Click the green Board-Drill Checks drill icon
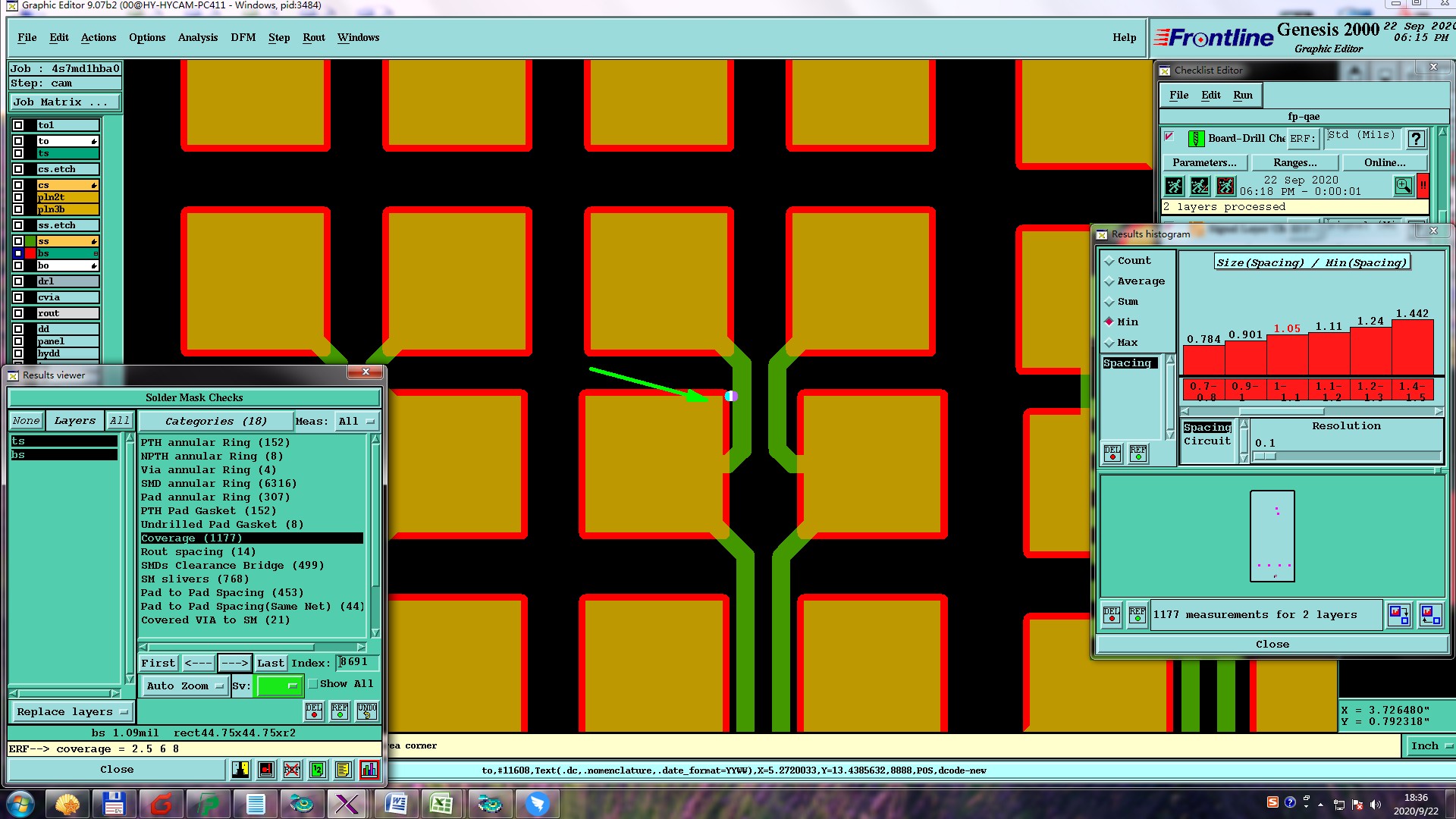The width and height of the screenshot is (1456, 819). [x=1196, y=139]
